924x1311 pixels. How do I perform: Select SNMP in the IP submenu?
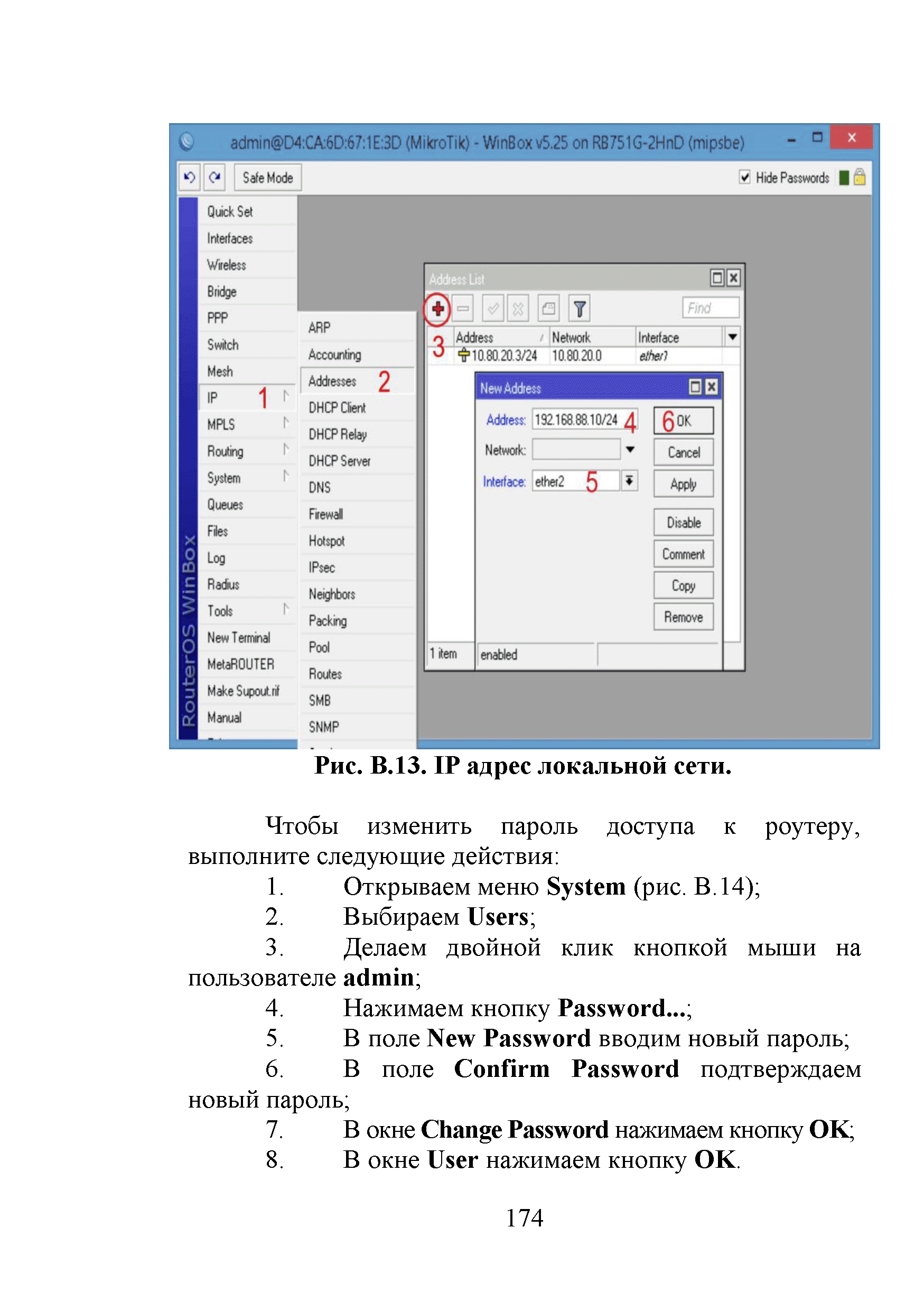coord(357,727)
